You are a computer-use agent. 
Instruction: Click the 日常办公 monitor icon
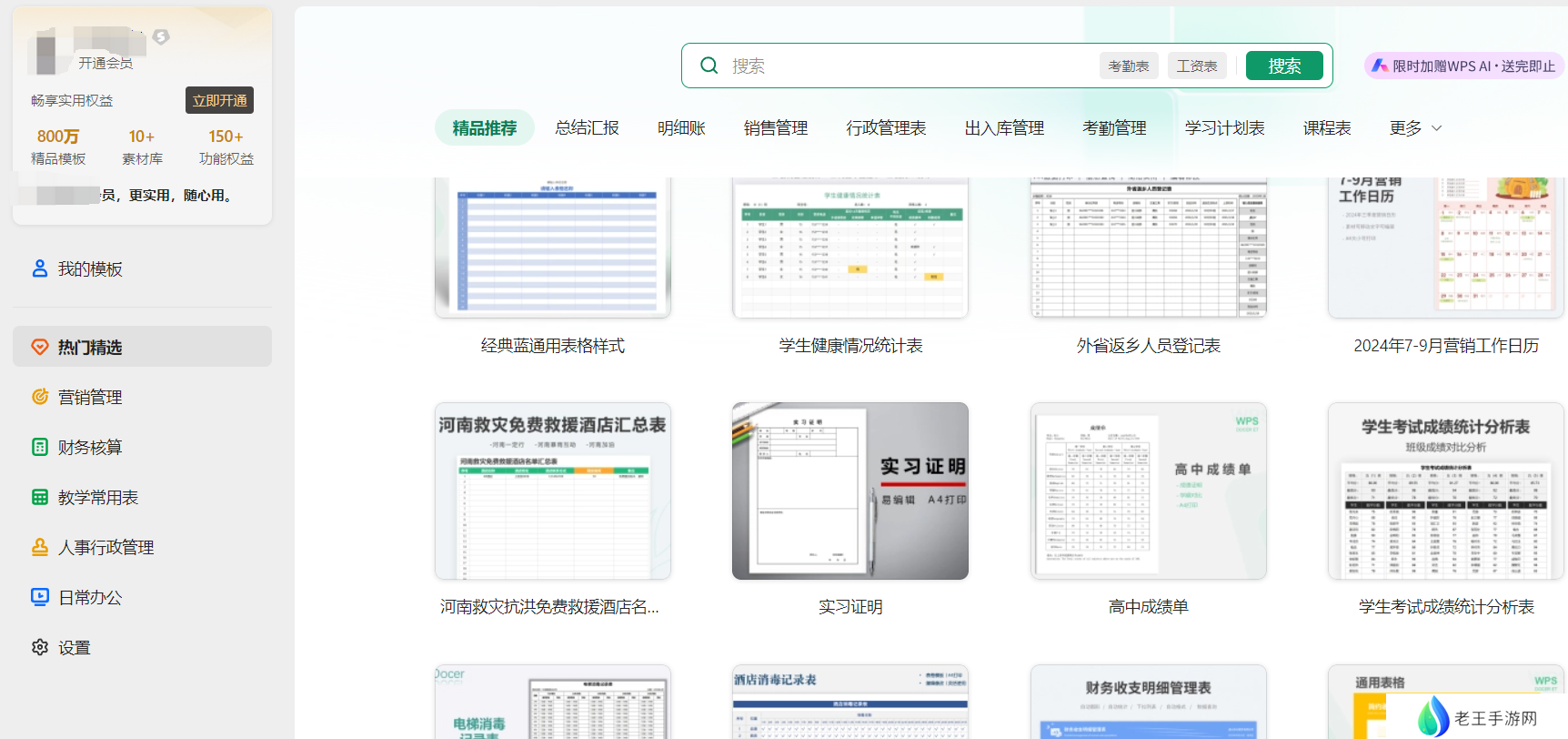(40, 597)
